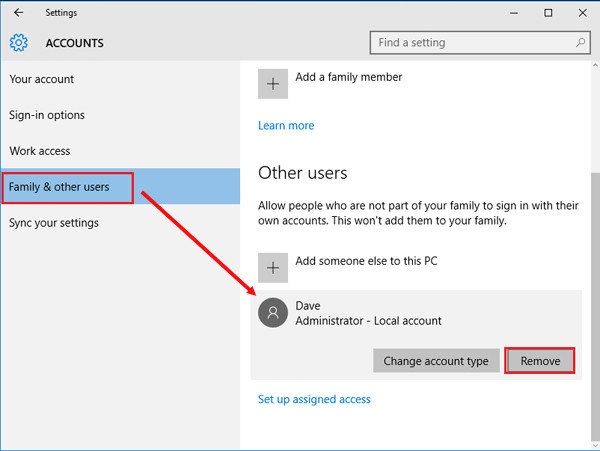Open Sign-in options section

point(47,115)
